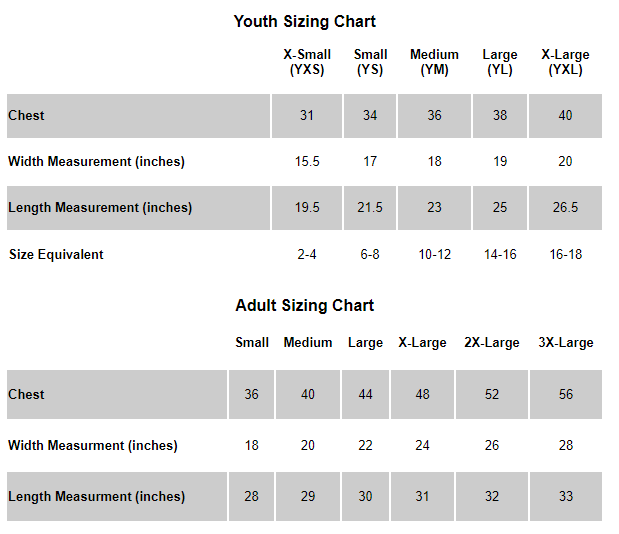Select the adult 2X-Large column header
The image size is (619, 534).
click(491, 343)
